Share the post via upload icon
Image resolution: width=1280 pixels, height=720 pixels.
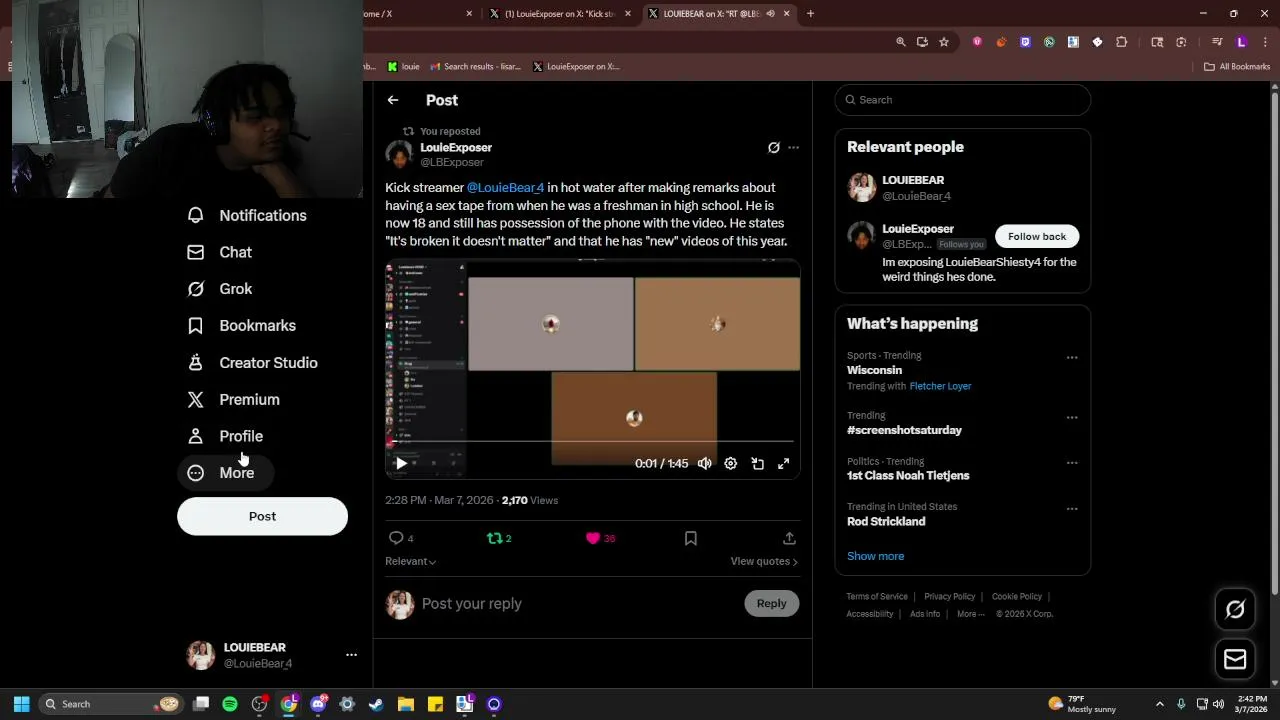pyautogui.click(x=789, y=538)
